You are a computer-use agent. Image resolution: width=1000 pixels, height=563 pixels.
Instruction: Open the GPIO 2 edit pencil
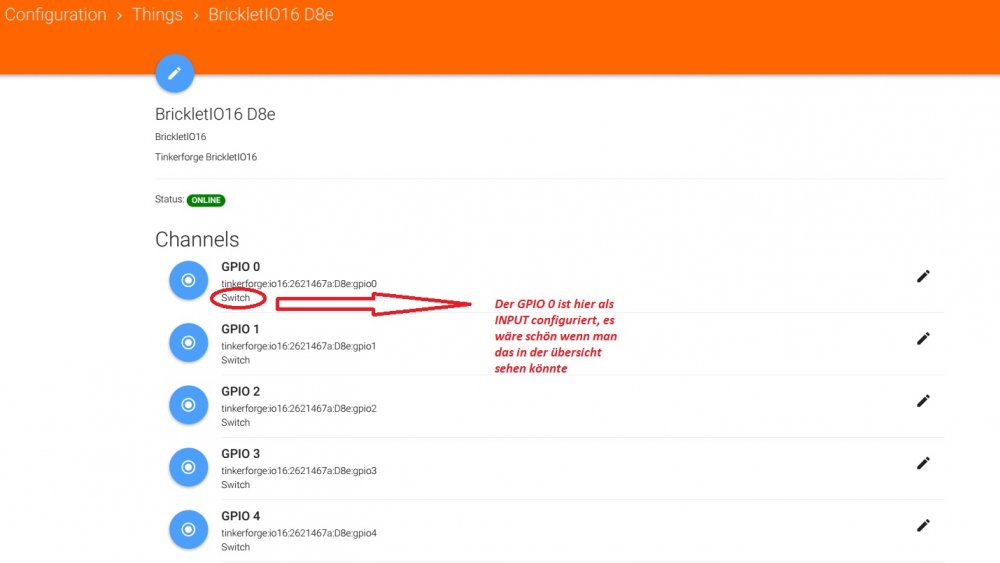tap(923, 401)
